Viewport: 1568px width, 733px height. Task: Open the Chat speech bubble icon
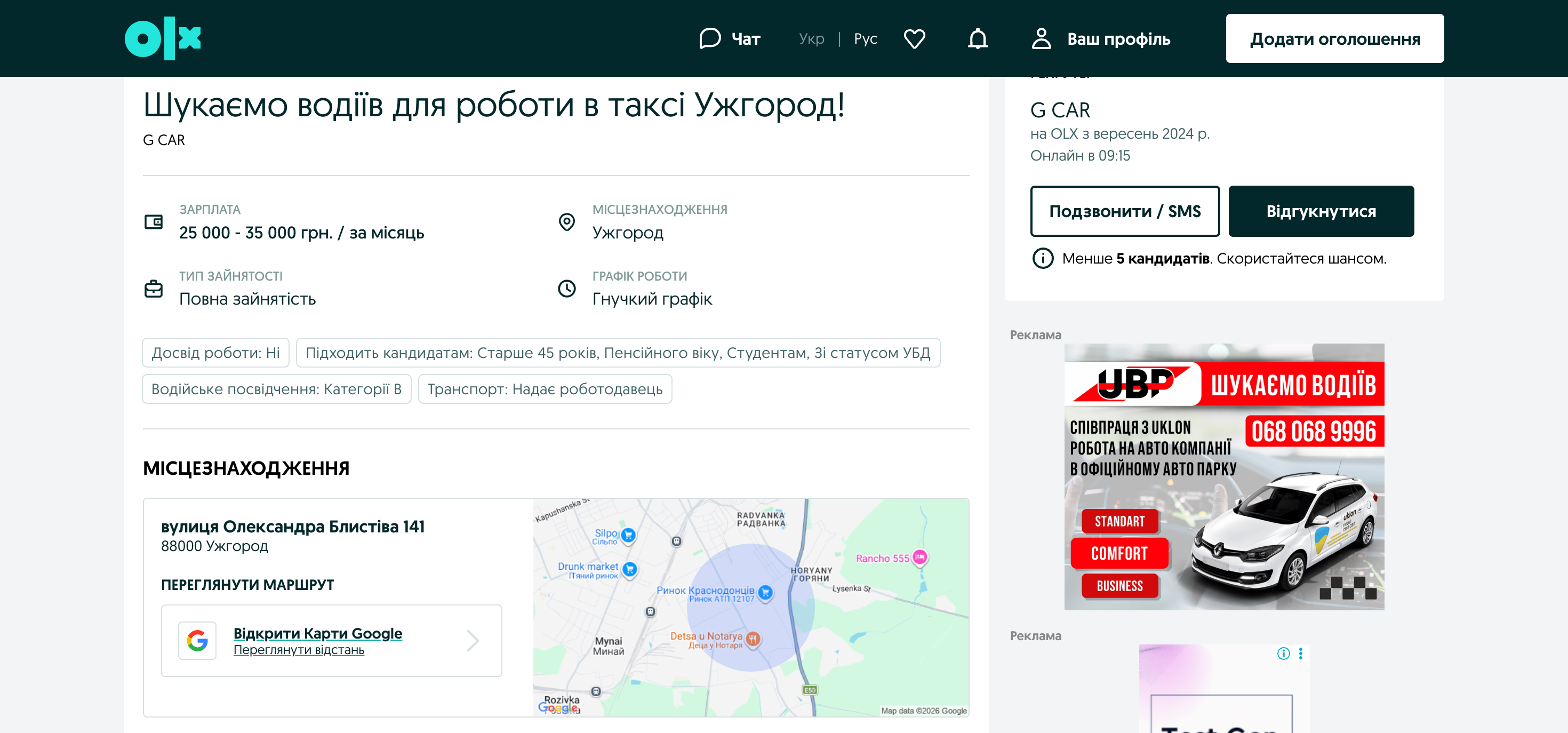pos(710,38)
